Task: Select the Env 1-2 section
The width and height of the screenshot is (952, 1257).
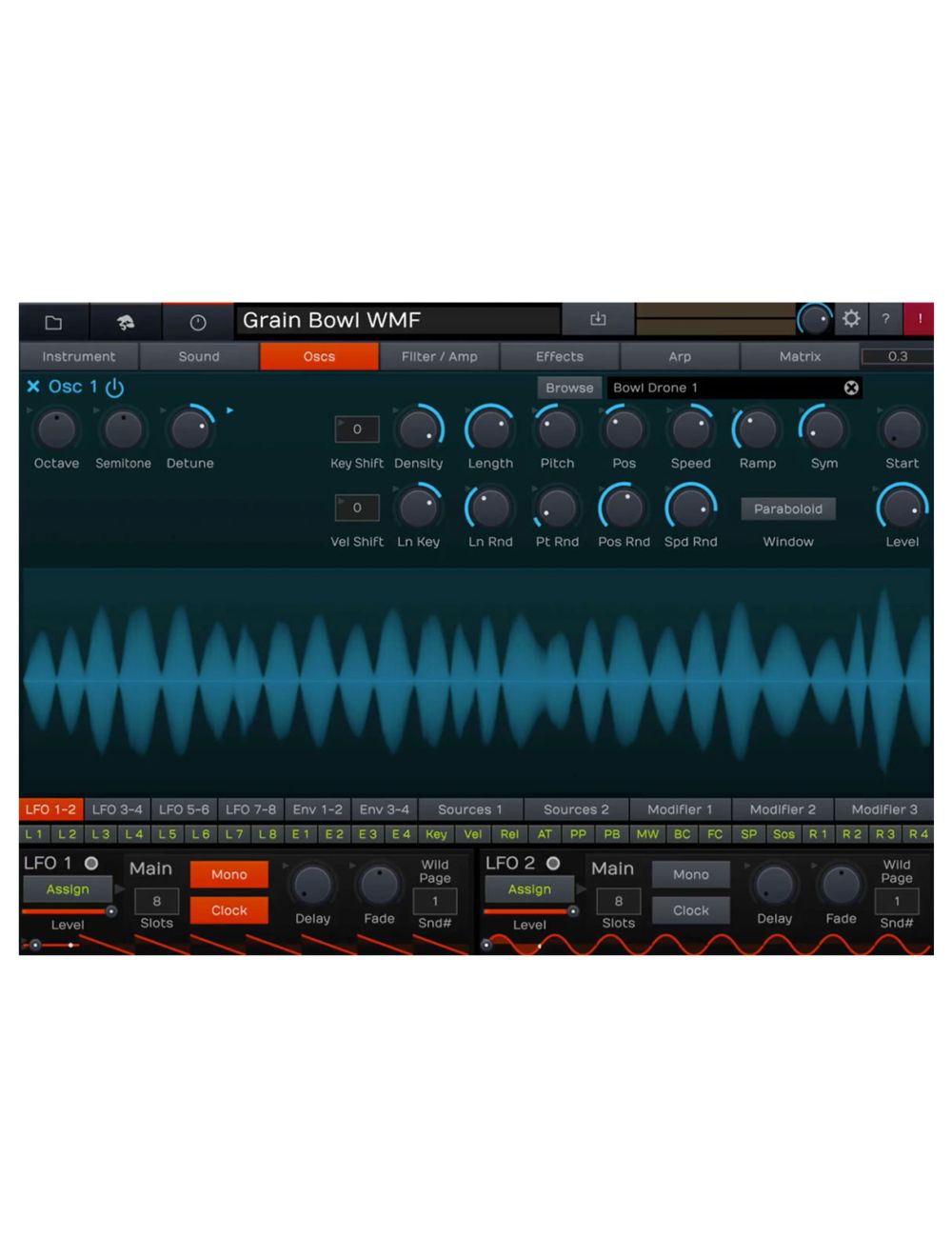Action: click(x=317, y=809)
